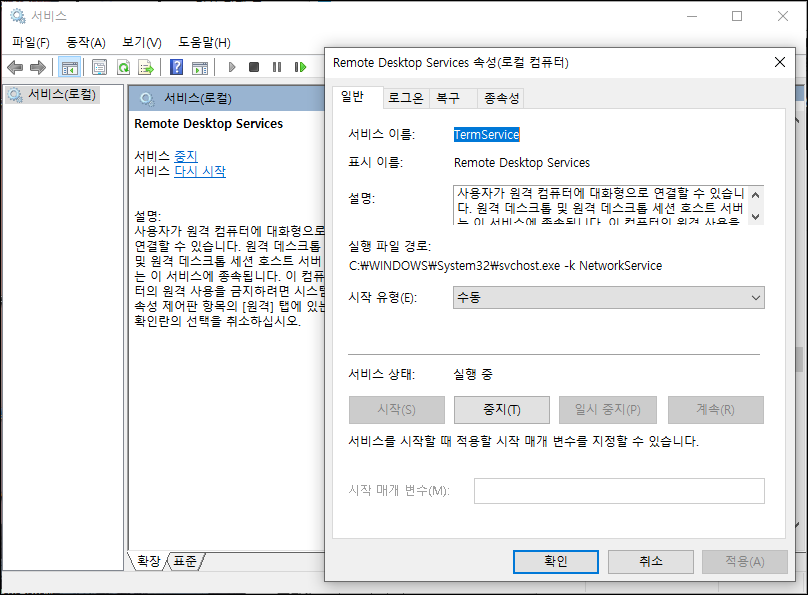Open the Help question mark icon
The width and height of the screenshot is (808, 595).
point(176,67)
